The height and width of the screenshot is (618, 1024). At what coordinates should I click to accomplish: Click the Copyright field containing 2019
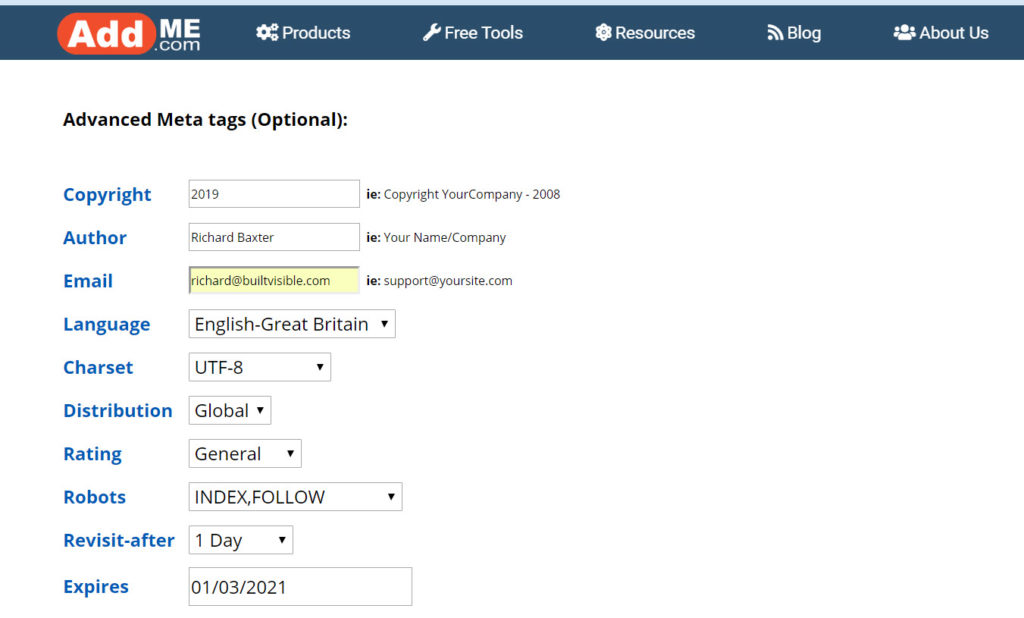273,193
